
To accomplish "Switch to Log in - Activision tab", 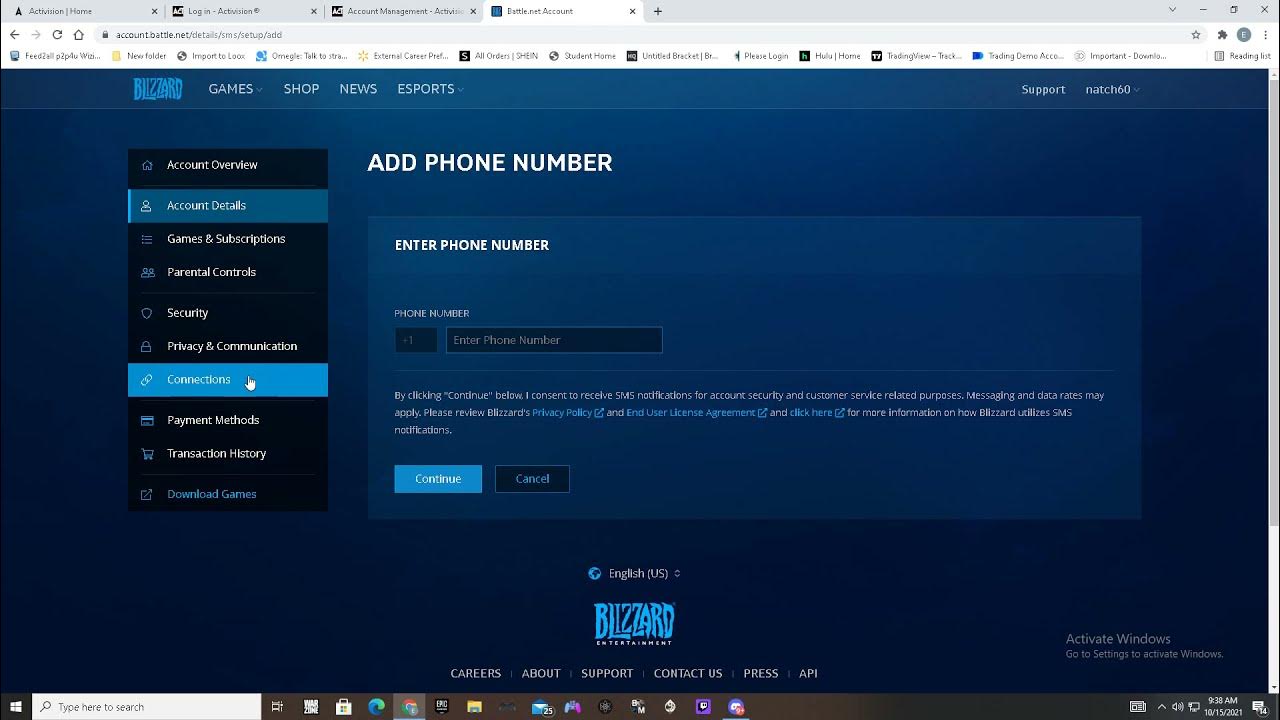I will [x=245, y=11].
